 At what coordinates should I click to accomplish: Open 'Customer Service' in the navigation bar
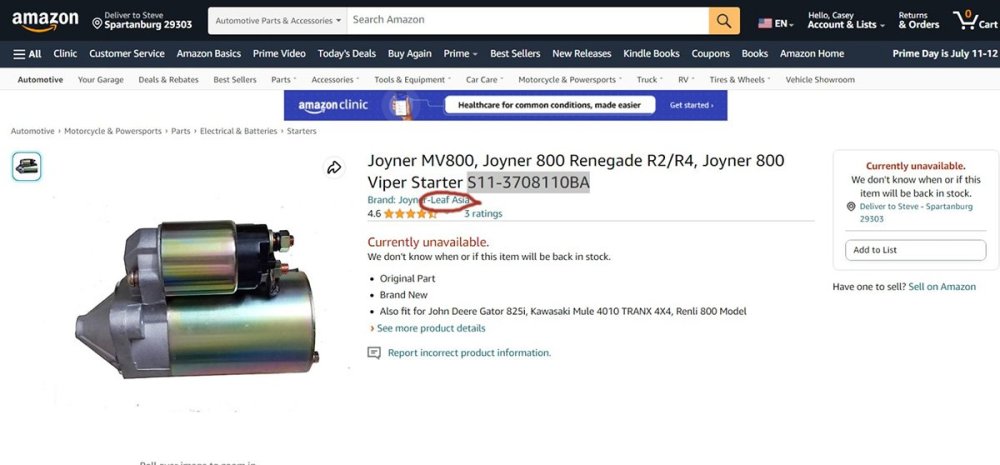tap(127, 54)
